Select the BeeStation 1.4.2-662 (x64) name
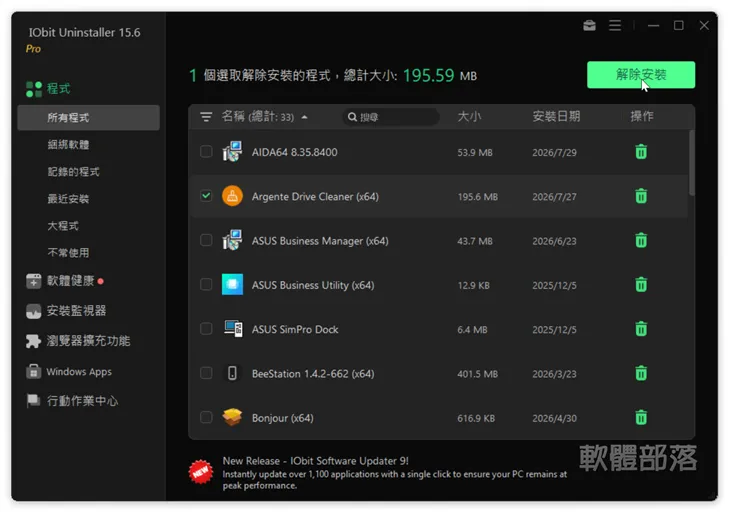Screen dimensions: 729x512 click(x=313, y=373)
